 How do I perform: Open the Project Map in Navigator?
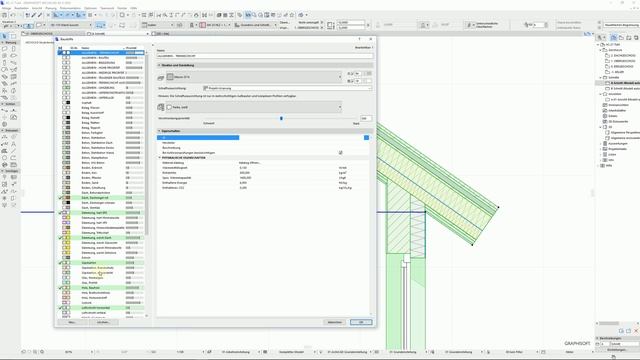pyautogui.click(x=613, y=38)
